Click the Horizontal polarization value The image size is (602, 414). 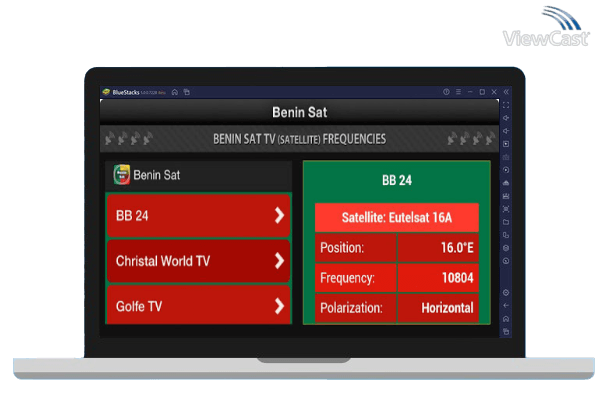447,308
